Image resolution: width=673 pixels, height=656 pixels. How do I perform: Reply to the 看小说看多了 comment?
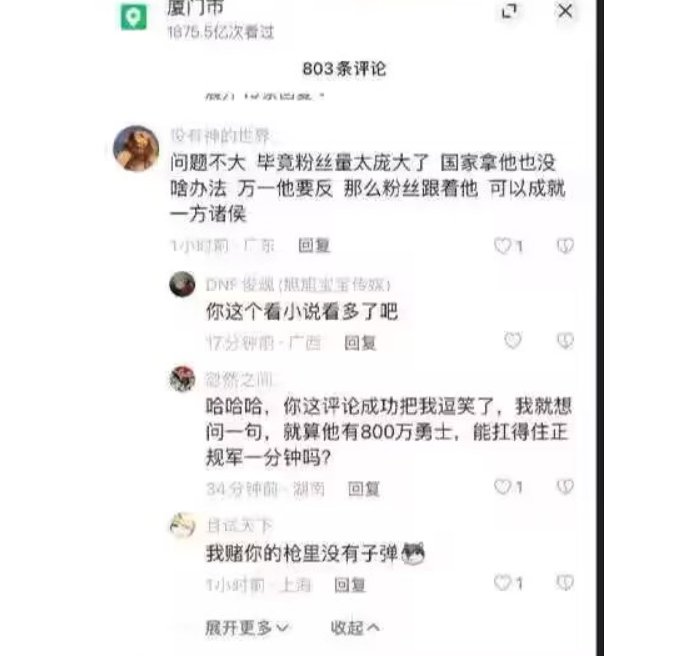coord(360,343)
